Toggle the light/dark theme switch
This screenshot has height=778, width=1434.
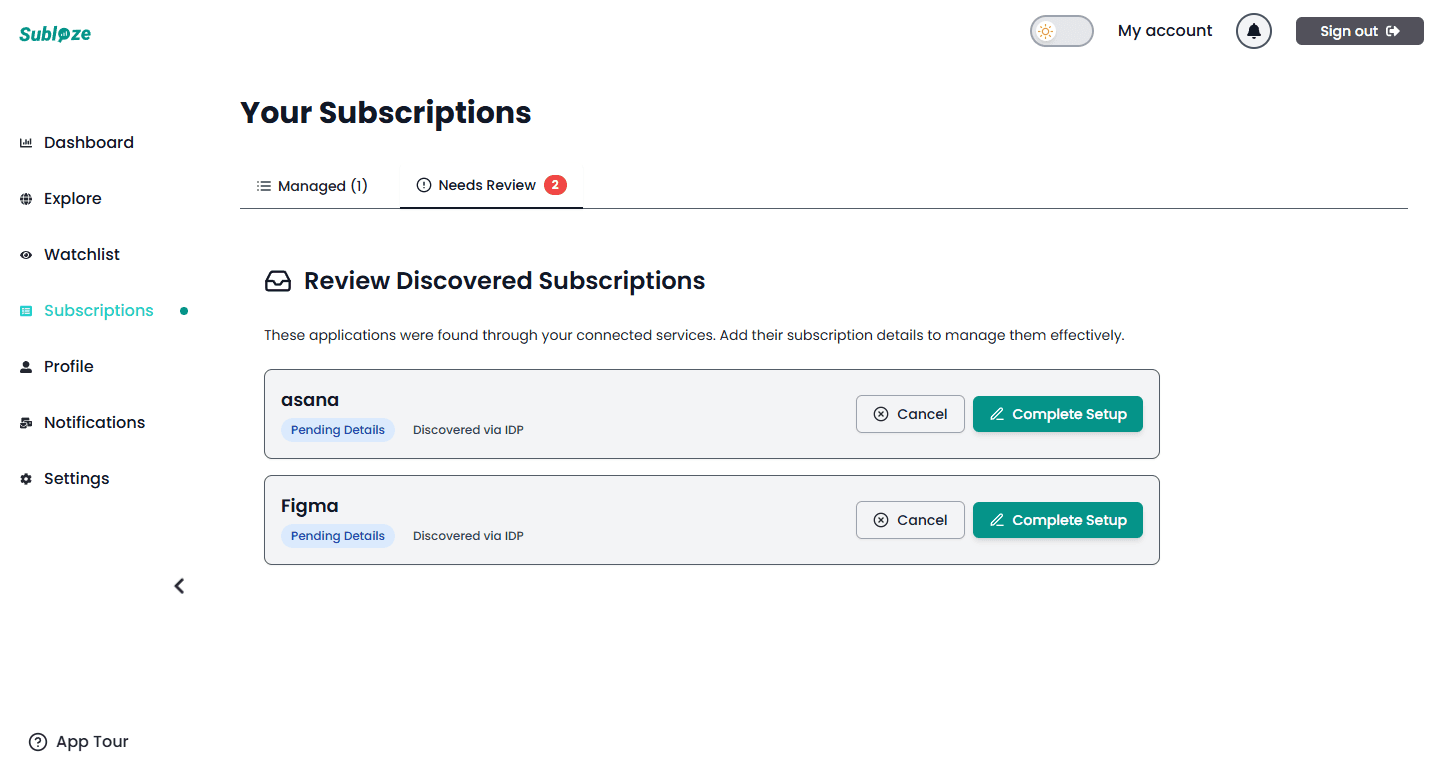pyautogui.click(x=1061, y=31)
